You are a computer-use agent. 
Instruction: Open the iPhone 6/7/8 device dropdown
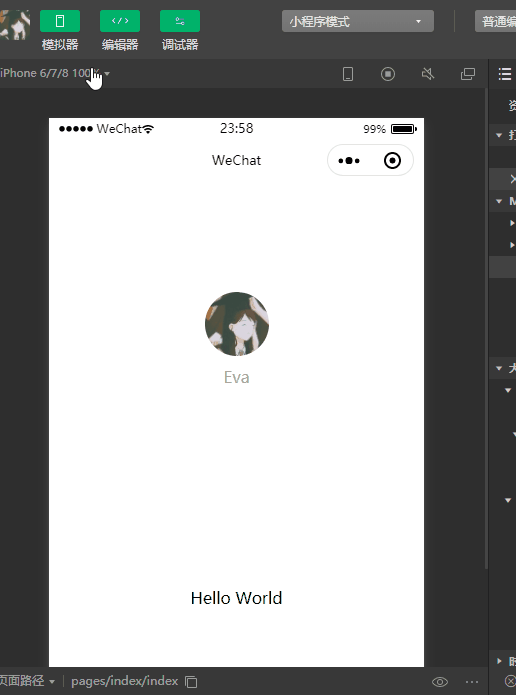tap(55, 73)
